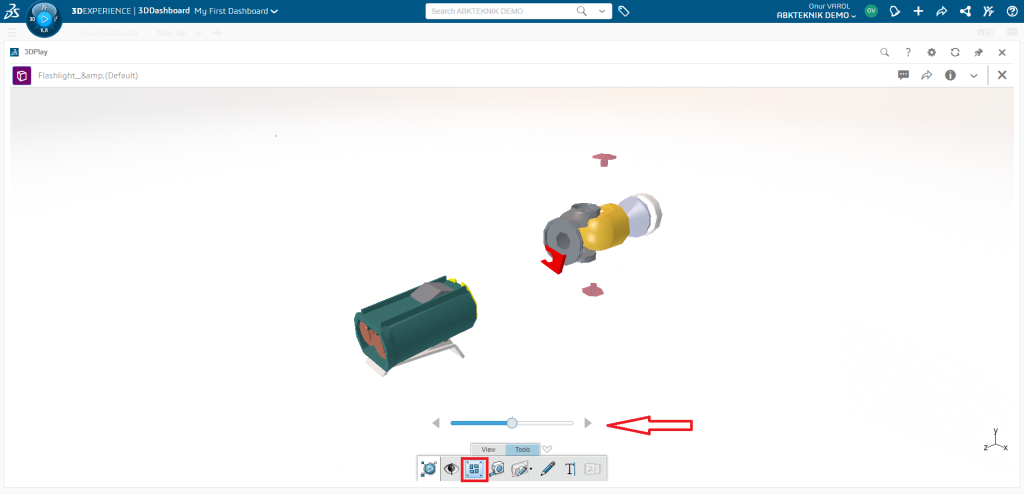Refresh the 3DPlay widget
The height and width of the screenshot is (495, 1024).
point(955,52)
